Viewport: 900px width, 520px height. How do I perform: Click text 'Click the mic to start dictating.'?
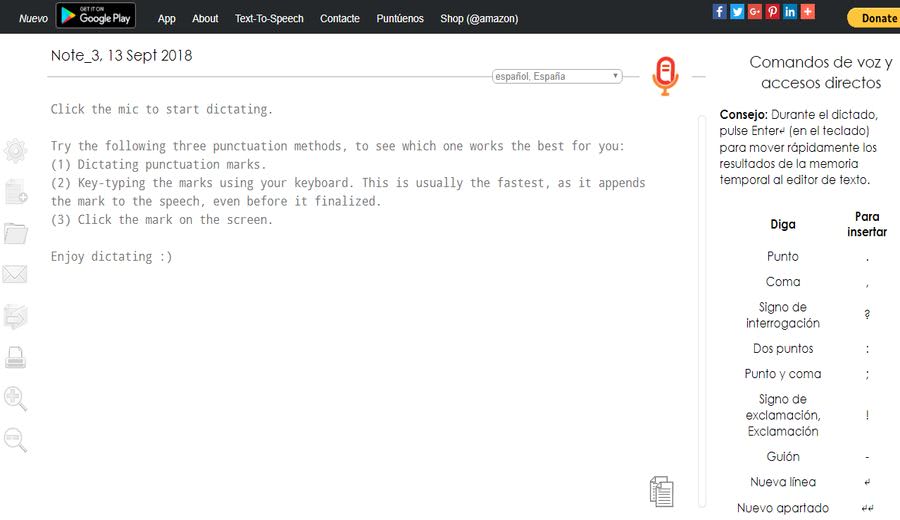(162, 110)
